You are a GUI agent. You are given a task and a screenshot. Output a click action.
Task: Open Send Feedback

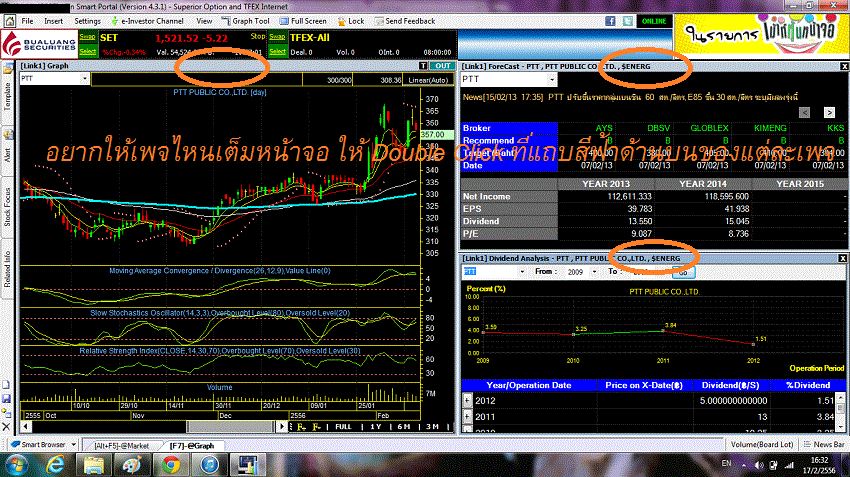coord(405,21)
